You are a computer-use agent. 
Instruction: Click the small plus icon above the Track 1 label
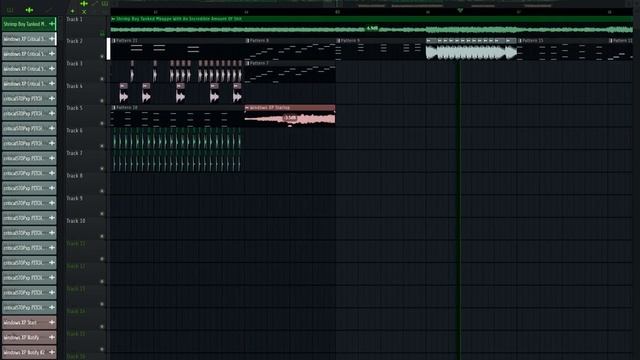coord(73,11)
